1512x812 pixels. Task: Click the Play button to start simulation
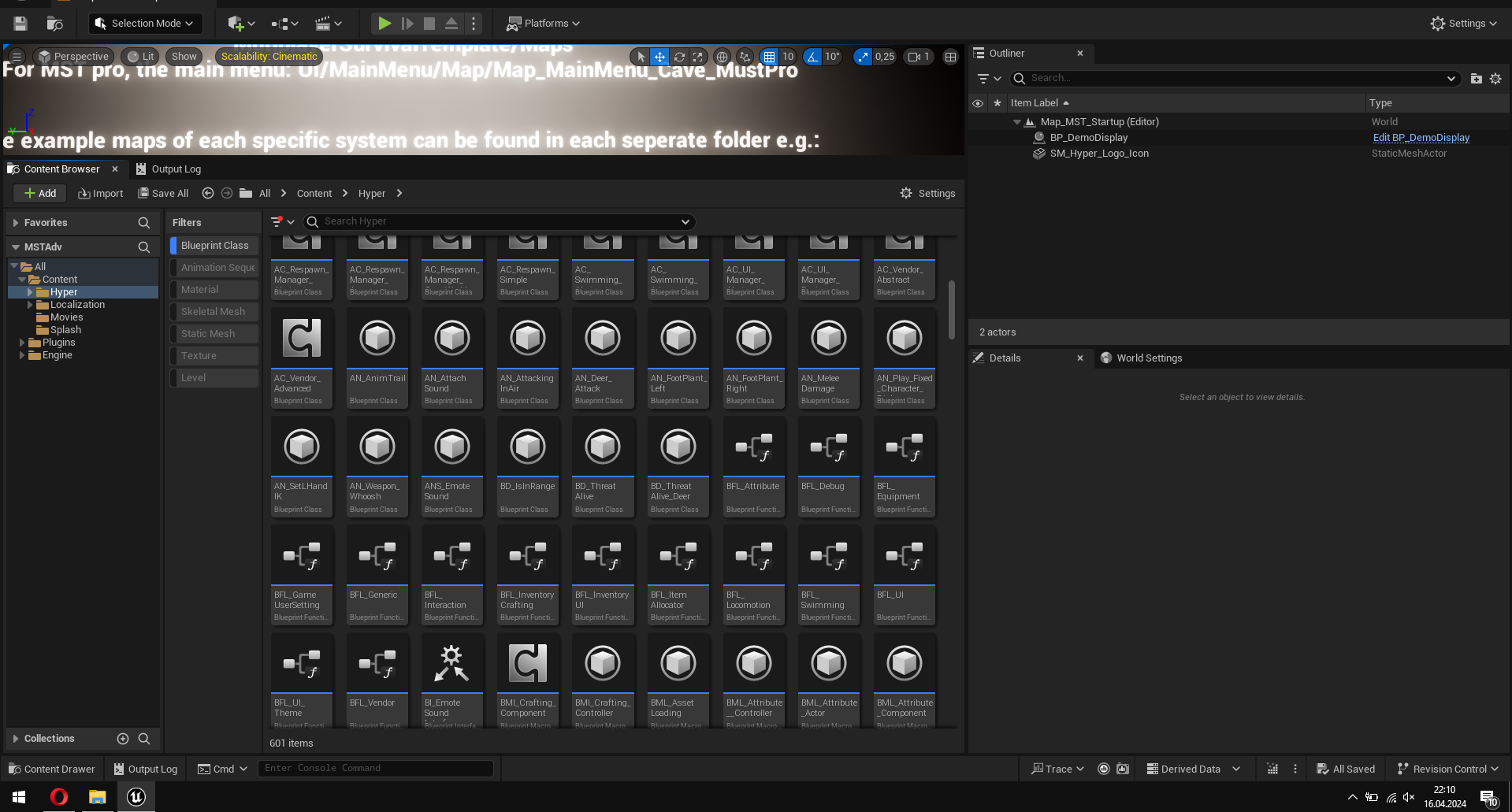point(385,24)
